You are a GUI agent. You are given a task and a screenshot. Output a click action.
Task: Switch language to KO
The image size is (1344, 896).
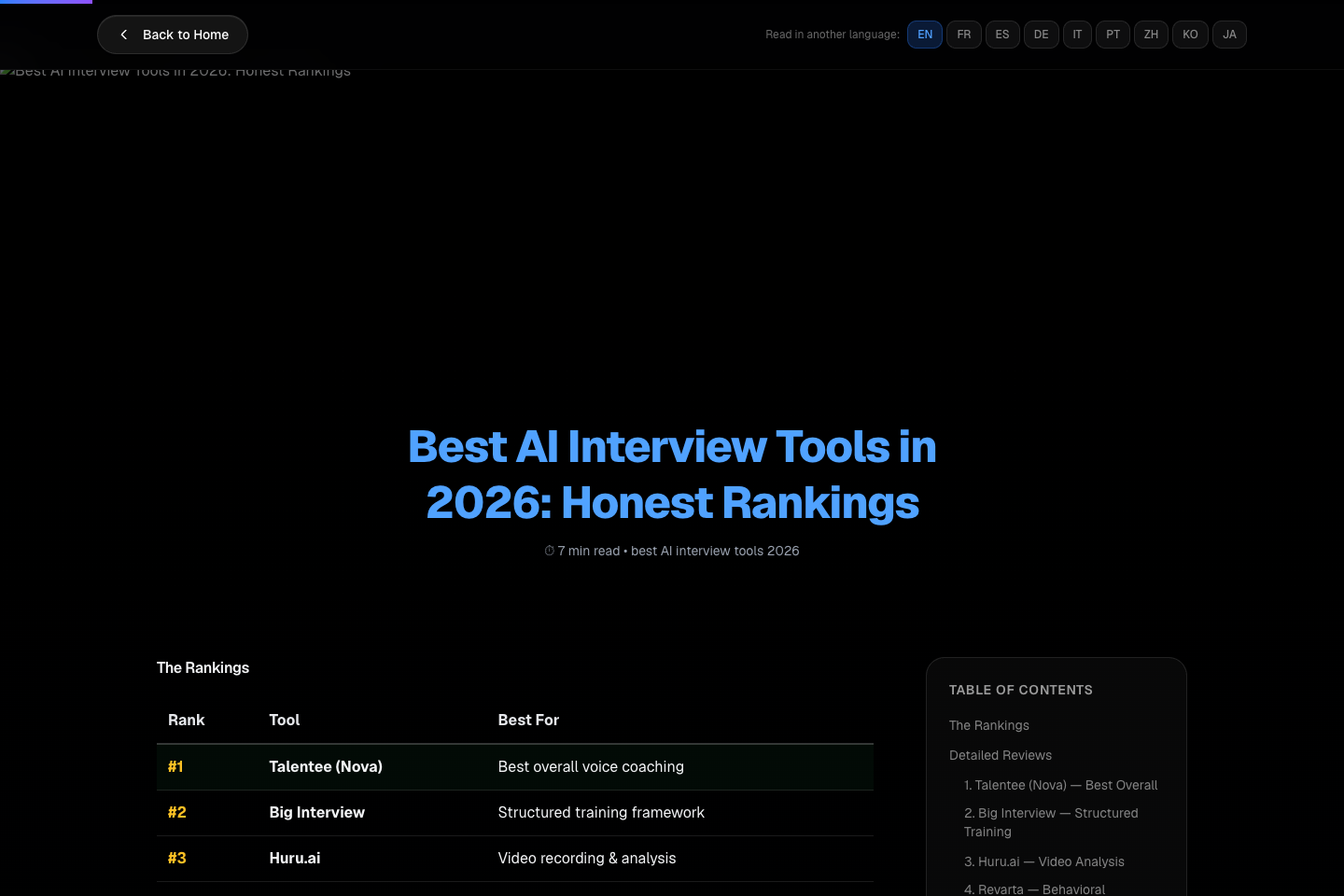(x=1190, y=35)
